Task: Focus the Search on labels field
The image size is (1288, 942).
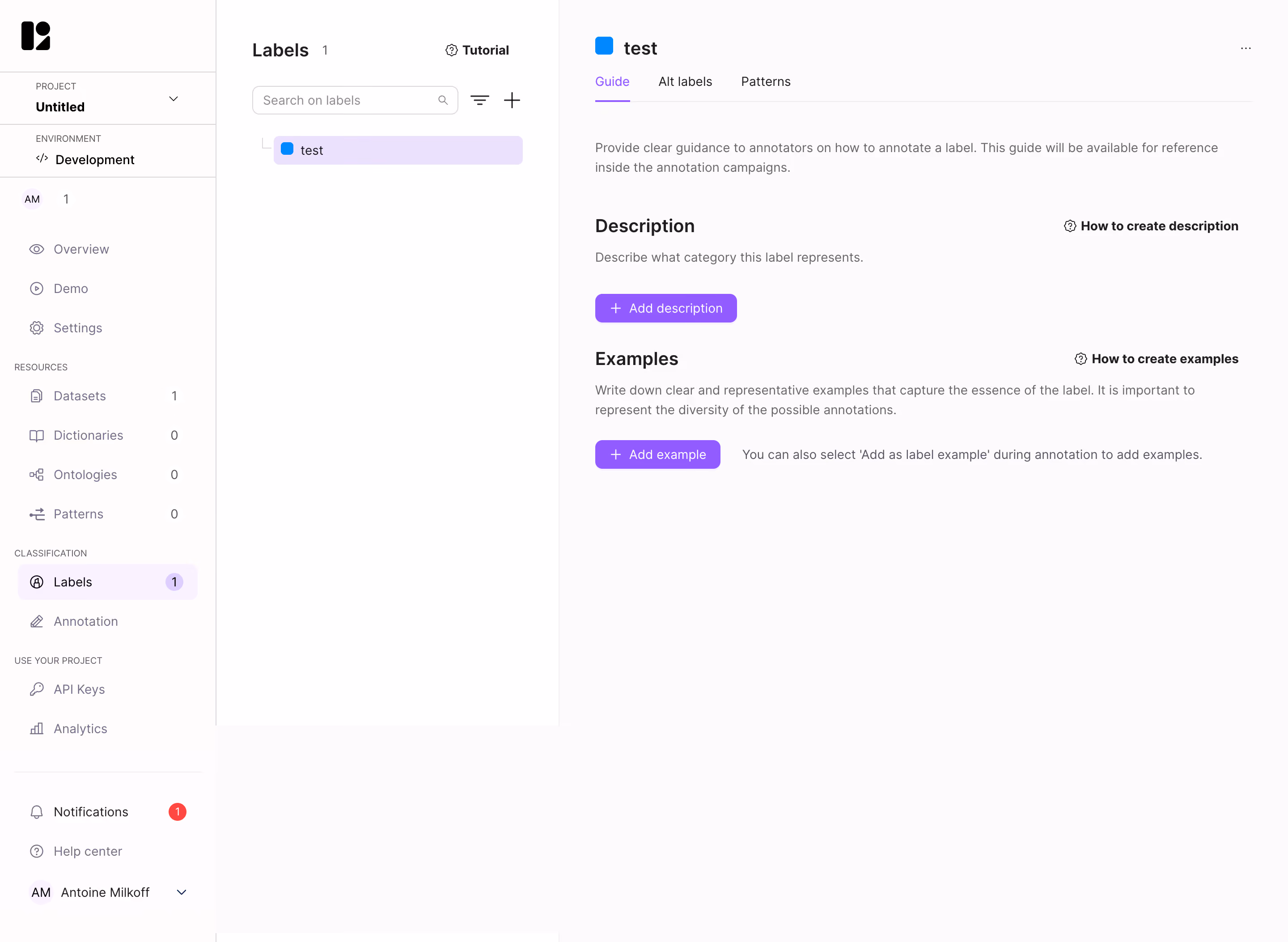Action: click(x=355, y=100)
